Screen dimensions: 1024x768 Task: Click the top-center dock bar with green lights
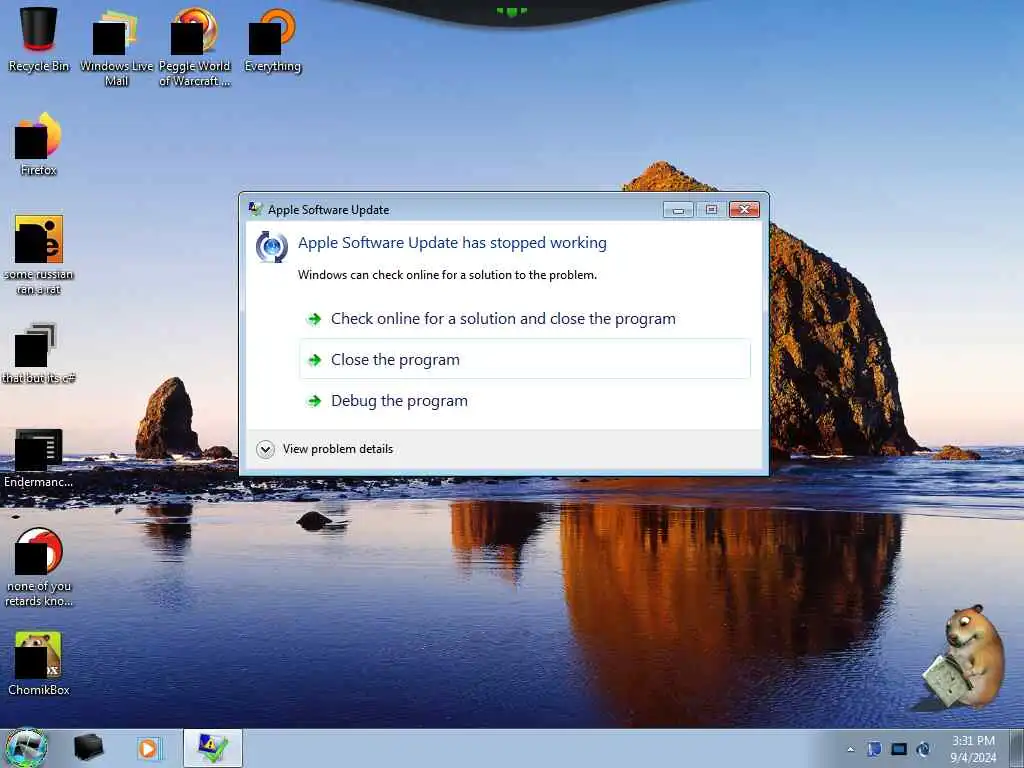click(x=511, y=12)
